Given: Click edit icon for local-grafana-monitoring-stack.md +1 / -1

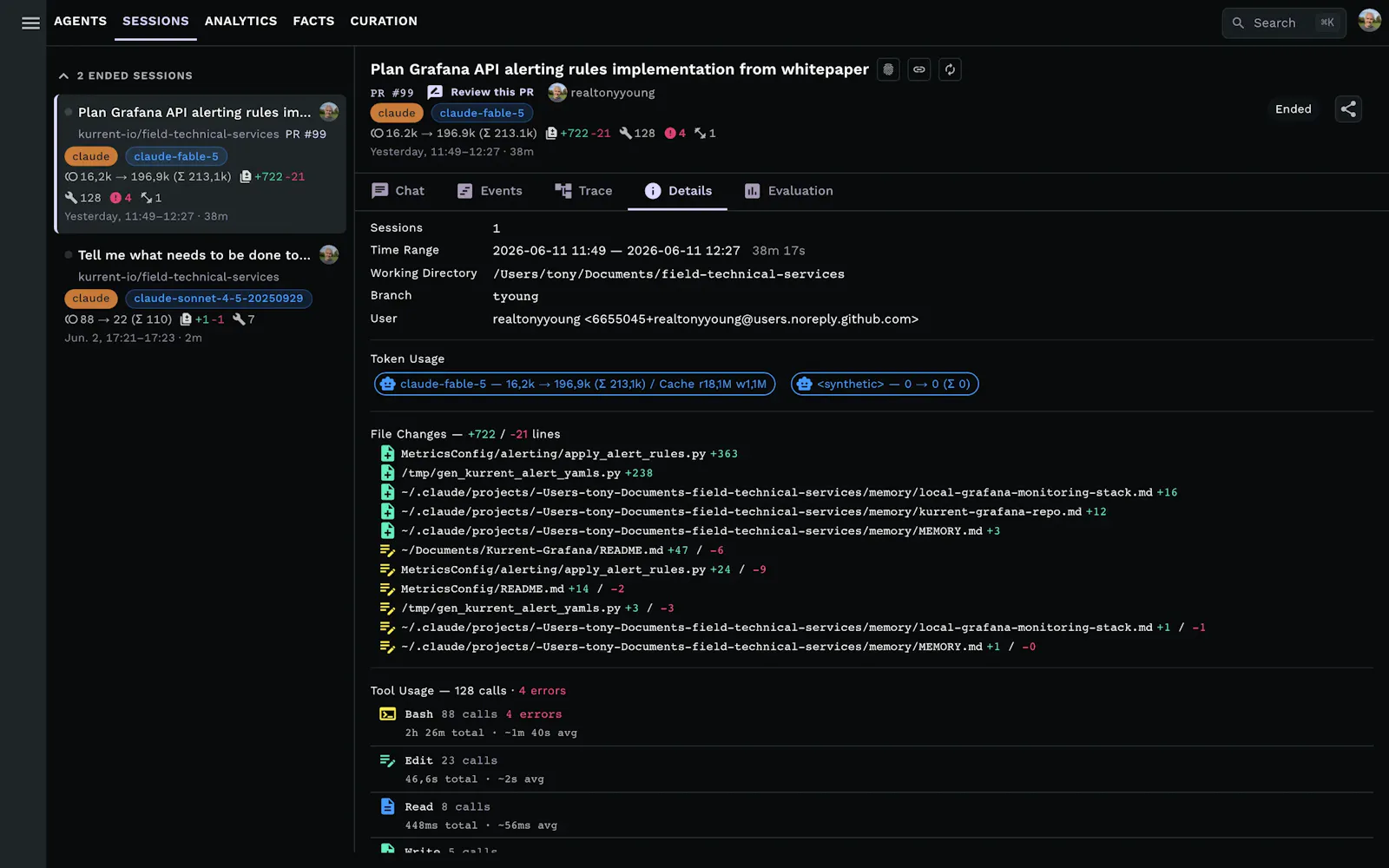Looking at the screenshot, I should pos(387,627).
